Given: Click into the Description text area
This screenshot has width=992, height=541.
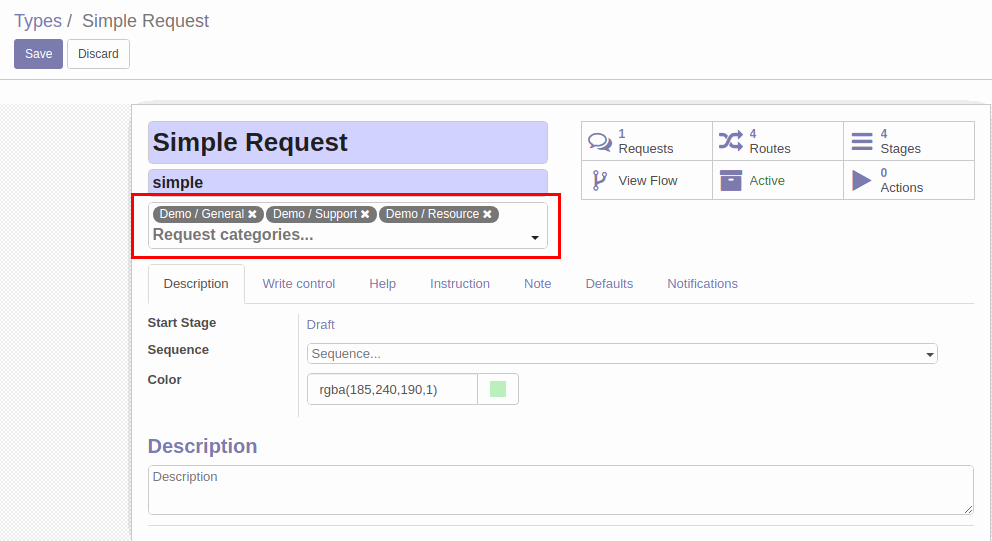Looking at the screenshot, I should point(561,490).
